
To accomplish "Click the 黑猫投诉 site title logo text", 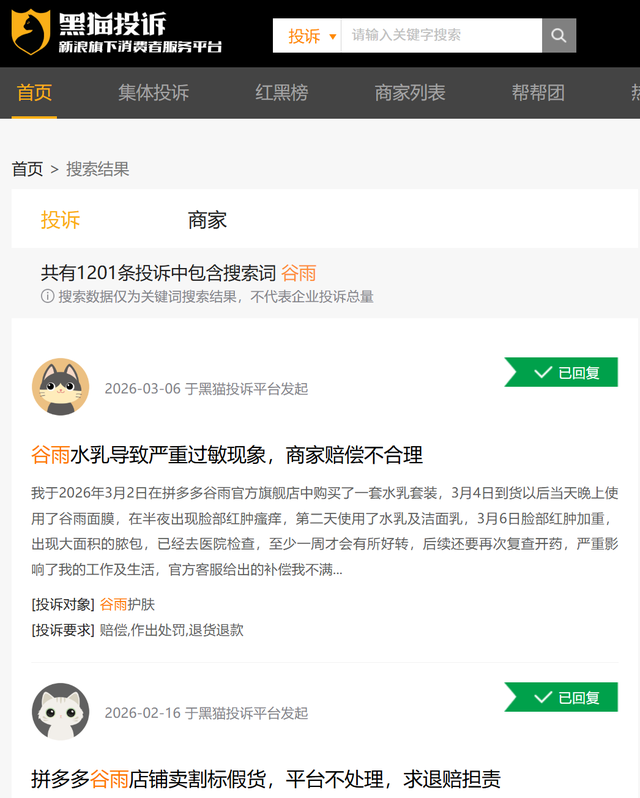I will pyautogui.click(x=112, y=23).
